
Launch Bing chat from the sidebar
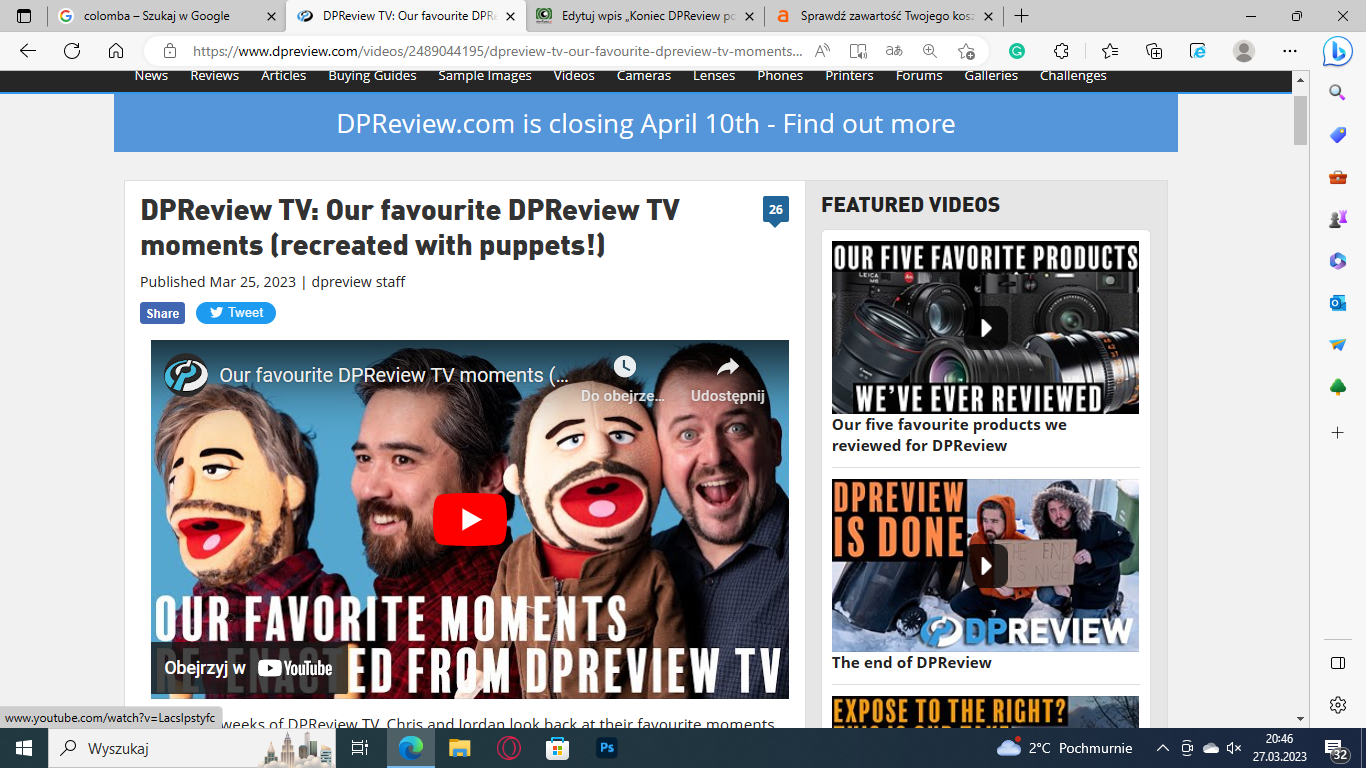coord(1338,51)
